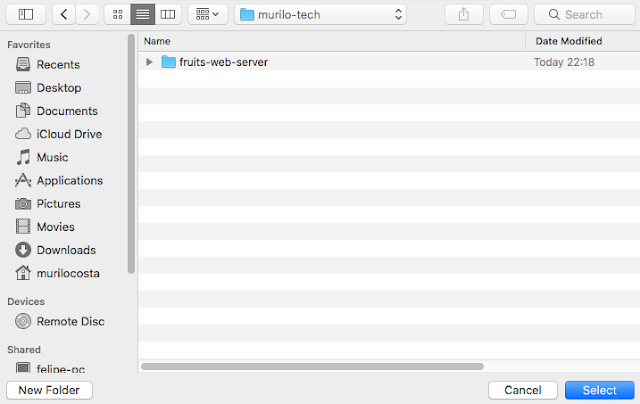Screen dimensions: 640x404
Task: Click the edit tags toolbar button
Action: [x=509, y=15]
